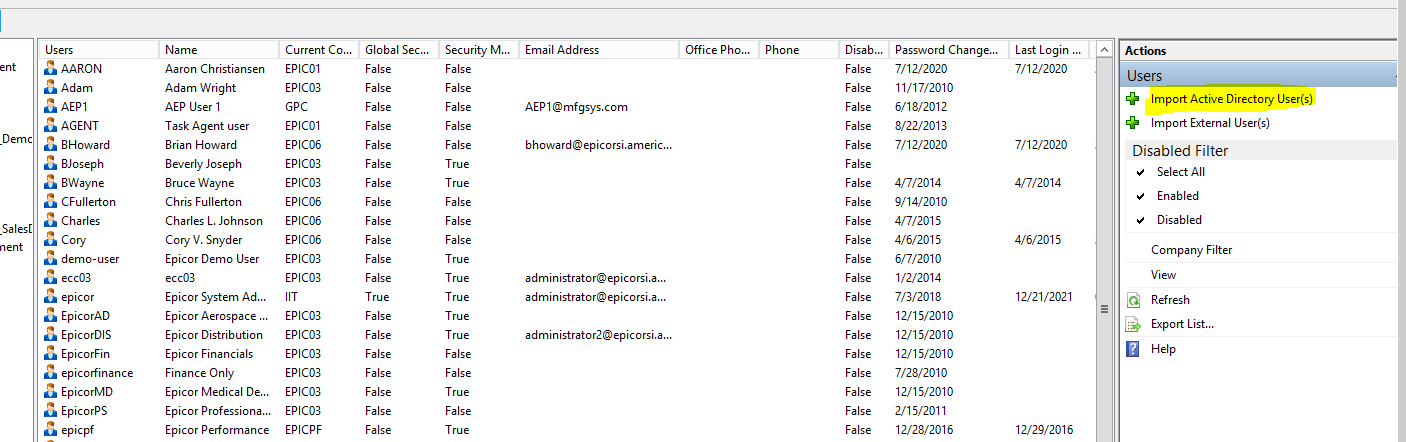Click Refresh in the Actions pane
The width and height of the screenshot is (1406, 442).
[x=1170, y=300]
